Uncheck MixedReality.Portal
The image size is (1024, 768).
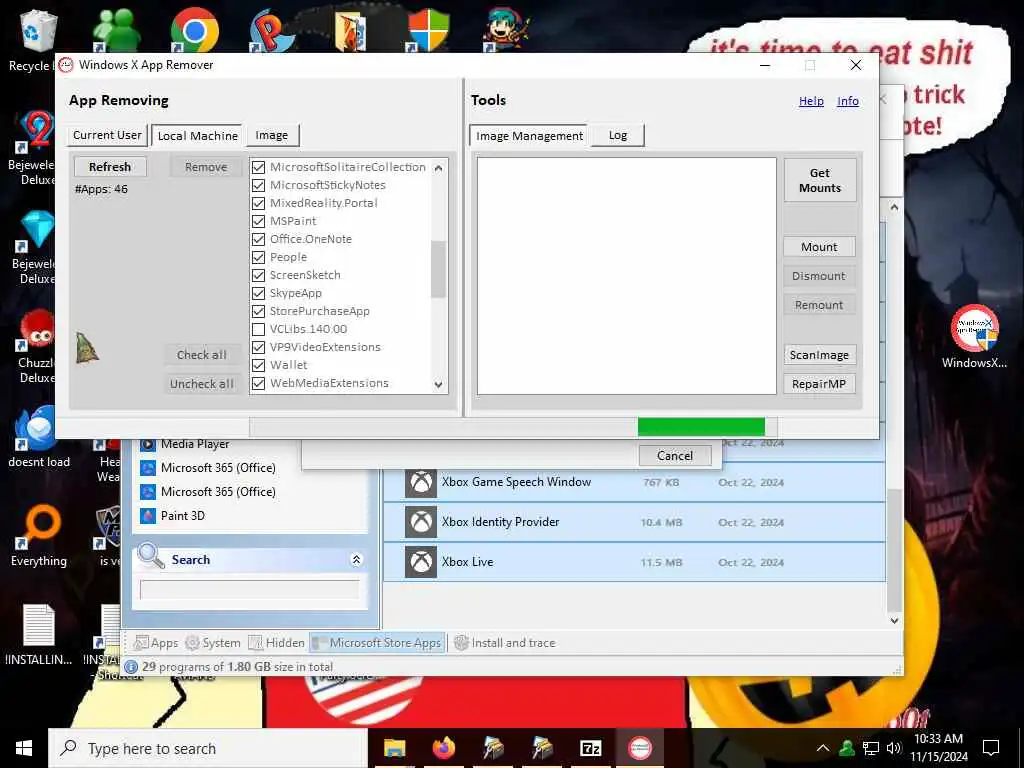coord(259,203)
